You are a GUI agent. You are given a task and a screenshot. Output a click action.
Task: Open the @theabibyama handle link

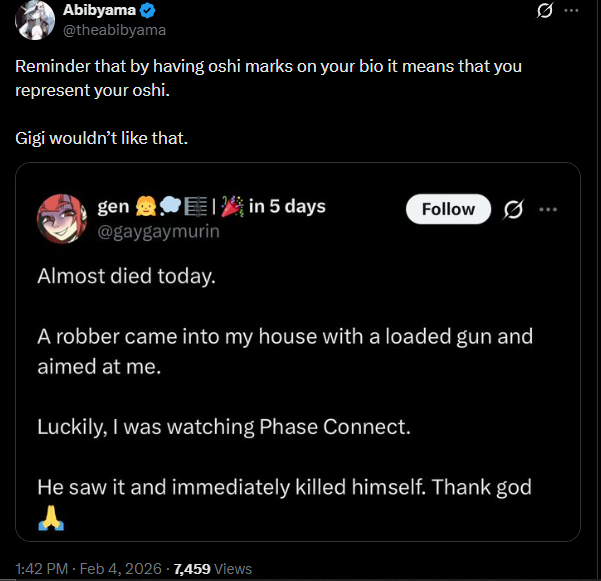115,30
